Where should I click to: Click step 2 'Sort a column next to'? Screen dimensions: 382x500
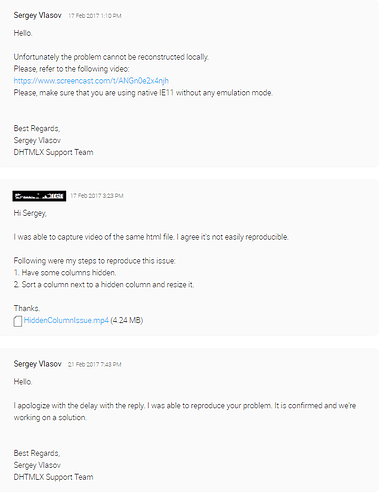[x=104, y=285]
